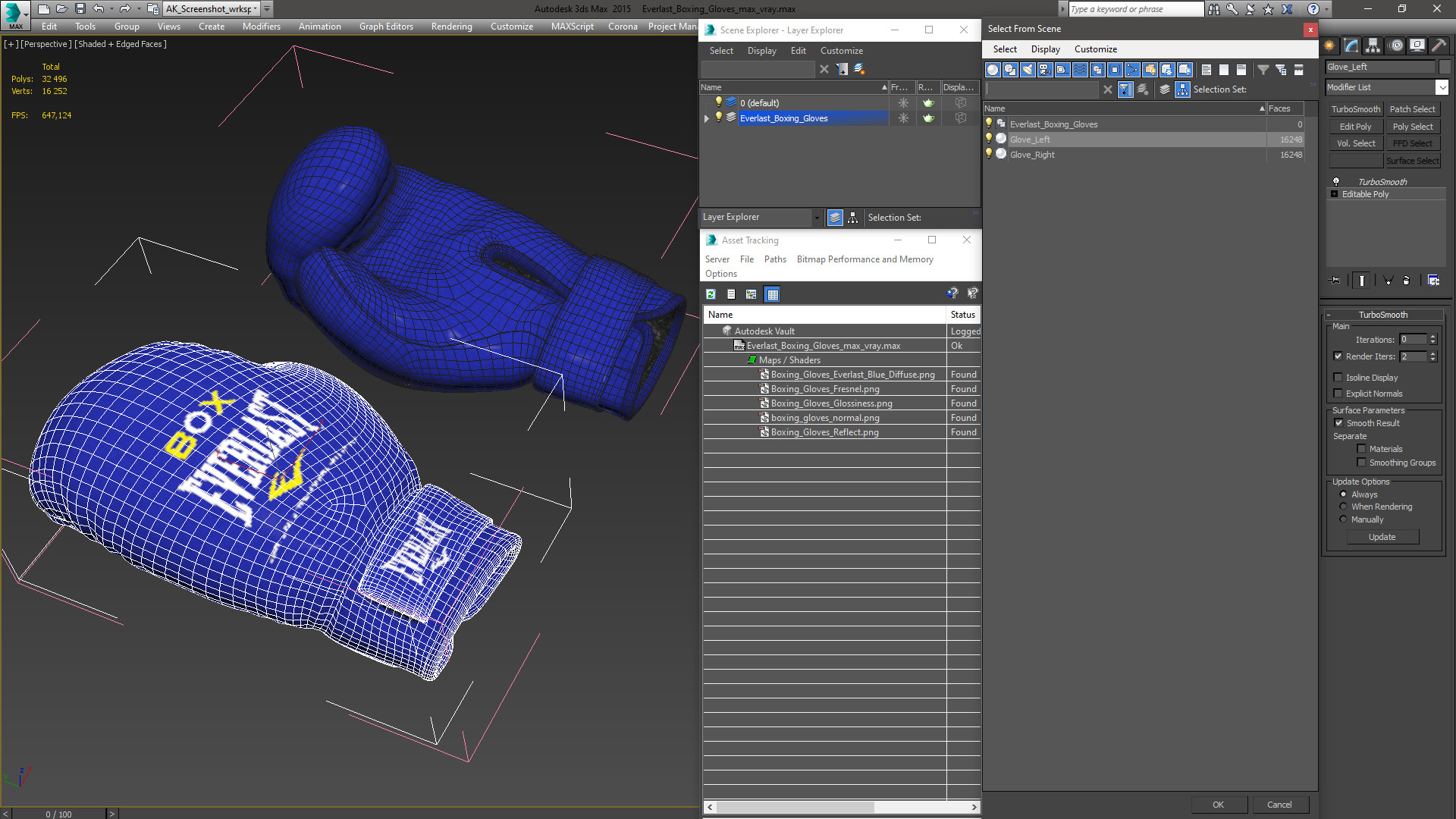The image size is (1456, 819).
Task: Open the Utilities command panel hammer icon
Action: pos(1438,45)
